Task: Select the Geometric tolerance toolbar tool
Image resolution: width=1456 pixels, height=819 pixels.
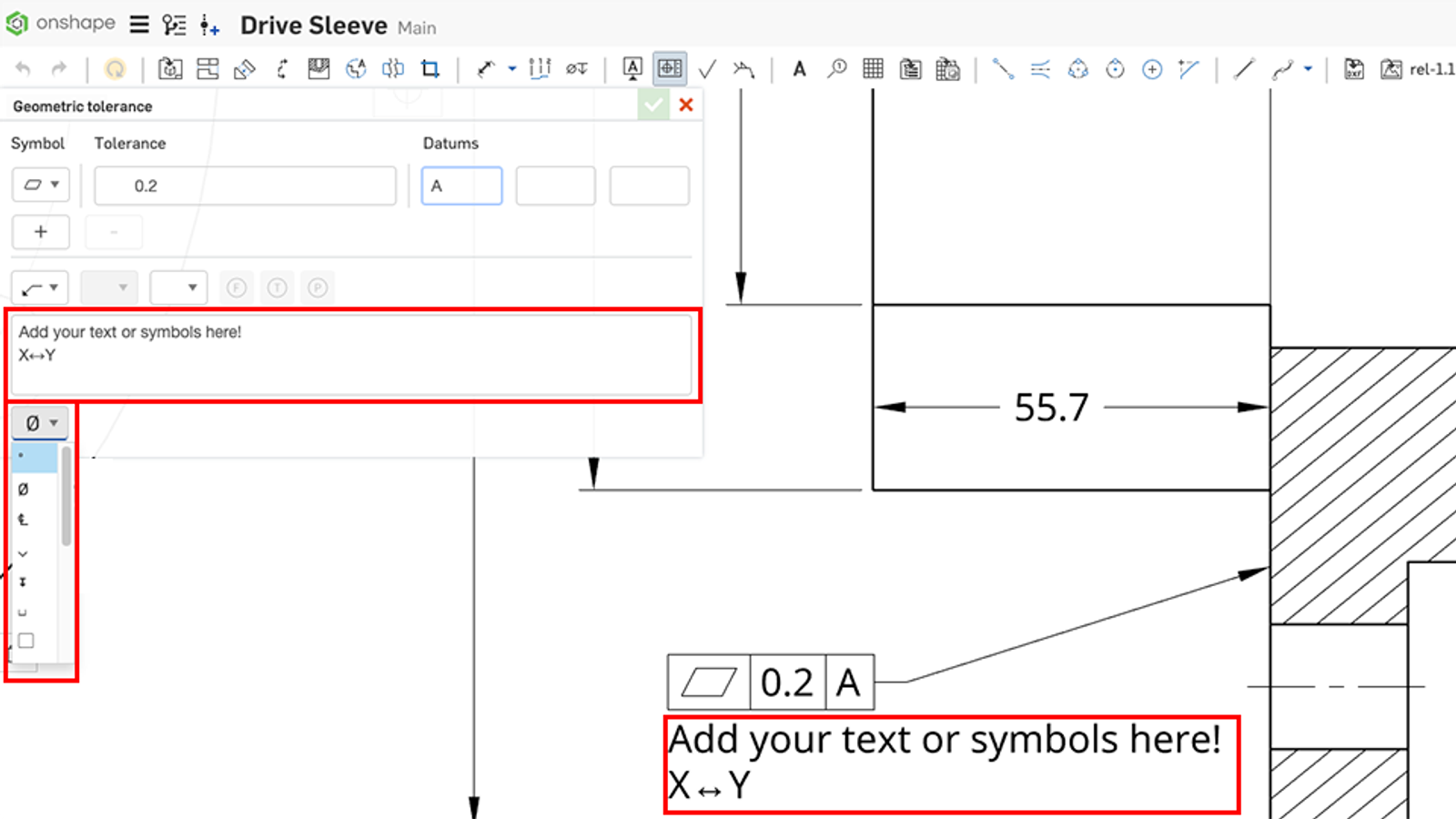Action: [670, 69]
